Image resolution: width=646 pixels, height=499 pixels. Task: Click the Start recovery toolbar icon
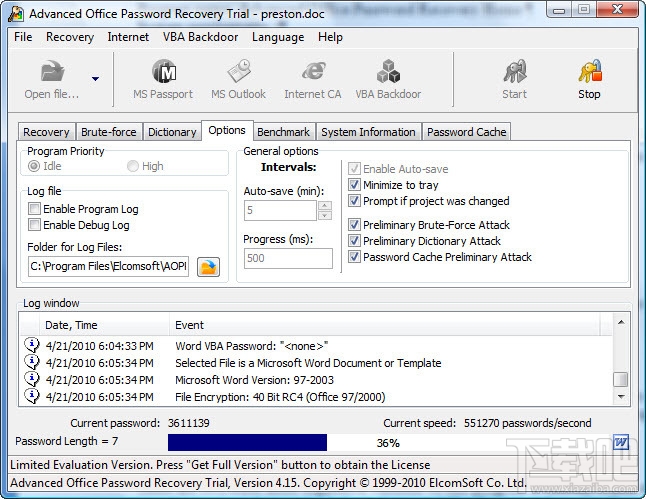coord(515,71)
